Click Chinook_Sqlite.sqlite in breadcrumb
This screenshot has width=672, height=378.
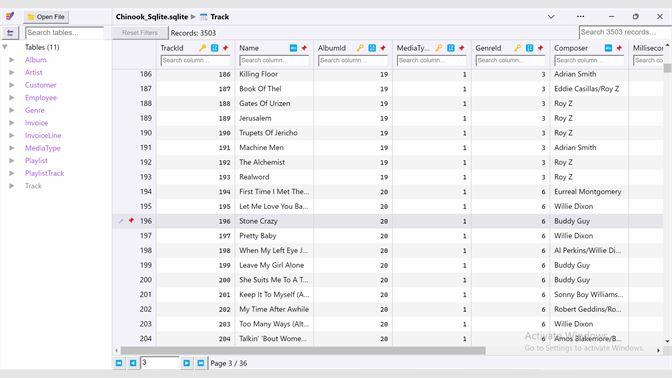(152, 17)
